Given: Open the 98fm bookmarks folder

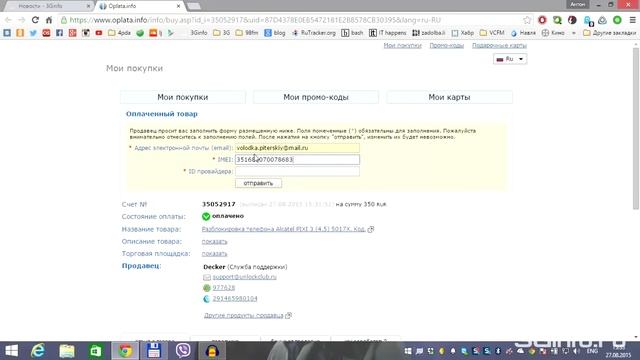Looking at the screenshot, I should 247,33.
